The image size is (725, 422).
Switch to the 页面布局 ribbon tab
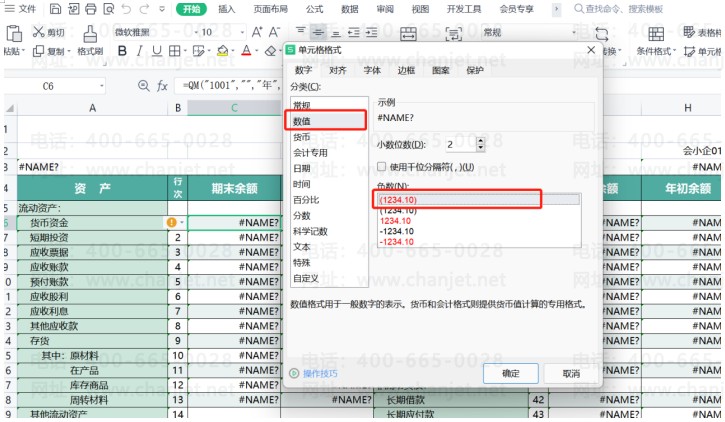[270, 9]
